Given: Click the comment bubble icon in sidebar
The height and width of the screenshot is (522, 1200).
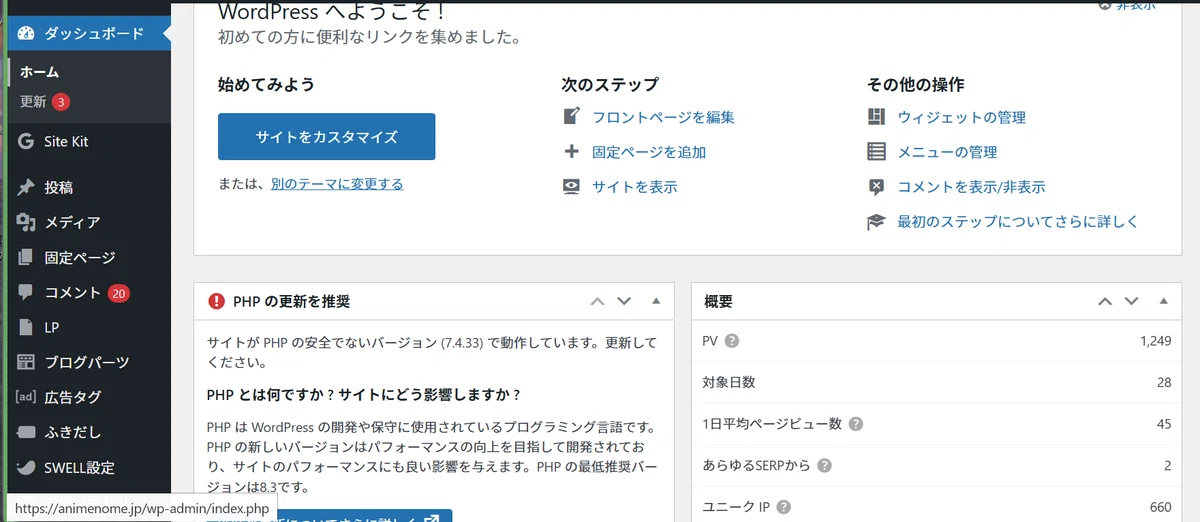Looking at the screenshot, I should pyautogui.click(x=26, y=292).
